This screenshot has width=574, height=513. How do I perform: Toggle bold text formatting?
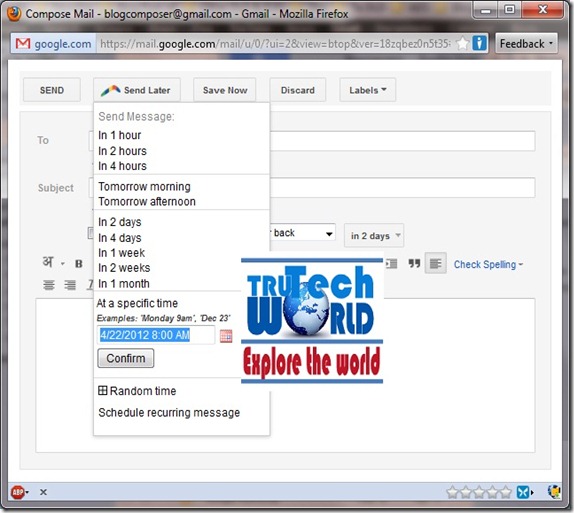pos(79,264)
